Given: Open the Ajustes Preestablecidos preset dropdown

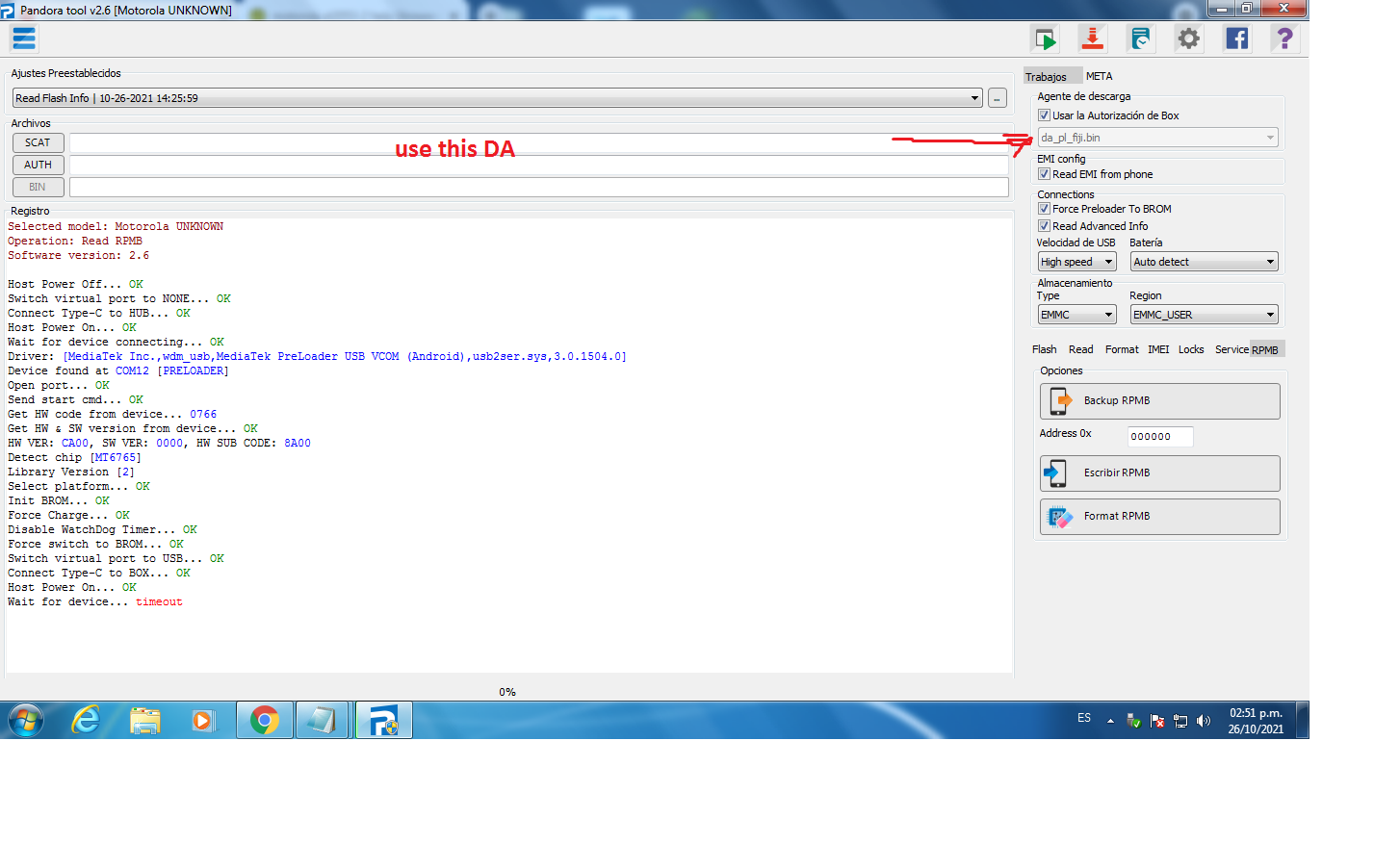Looking at the screenshot, I should point(497,98).
